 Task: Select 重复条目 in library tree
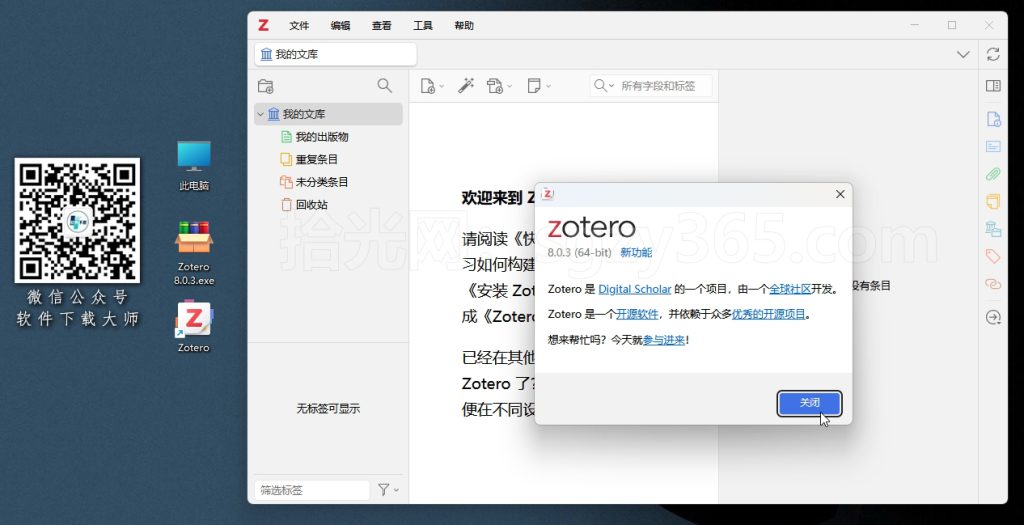pos(309,159)
